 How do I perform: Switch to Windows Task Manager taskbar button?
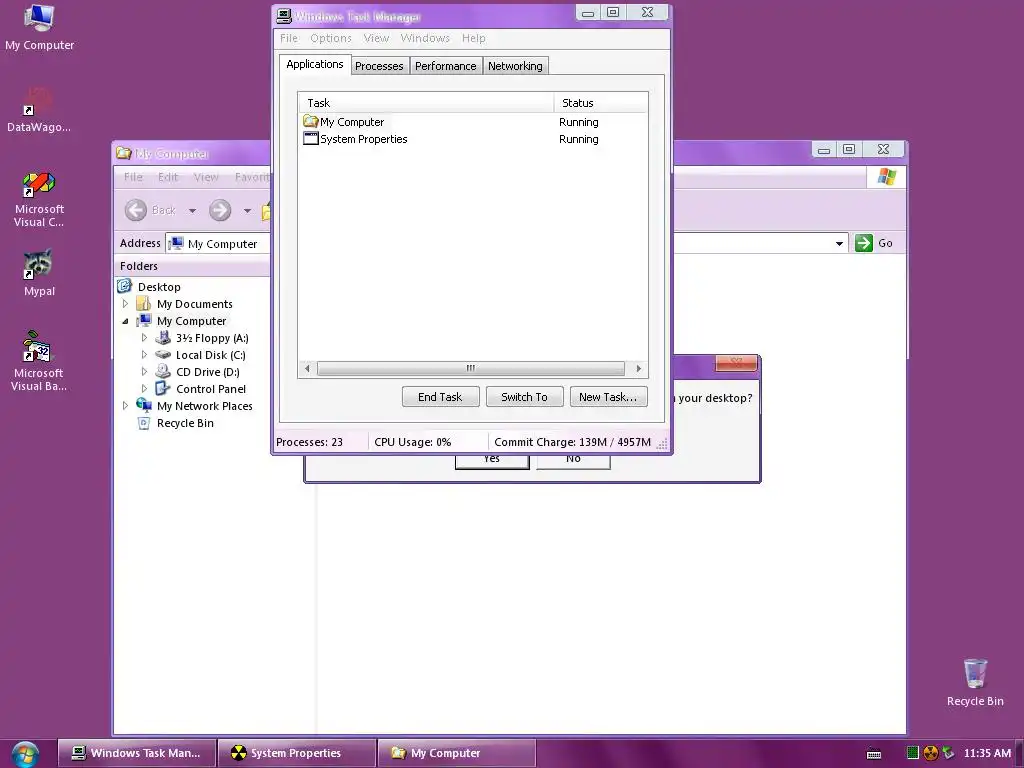(137, 753)
